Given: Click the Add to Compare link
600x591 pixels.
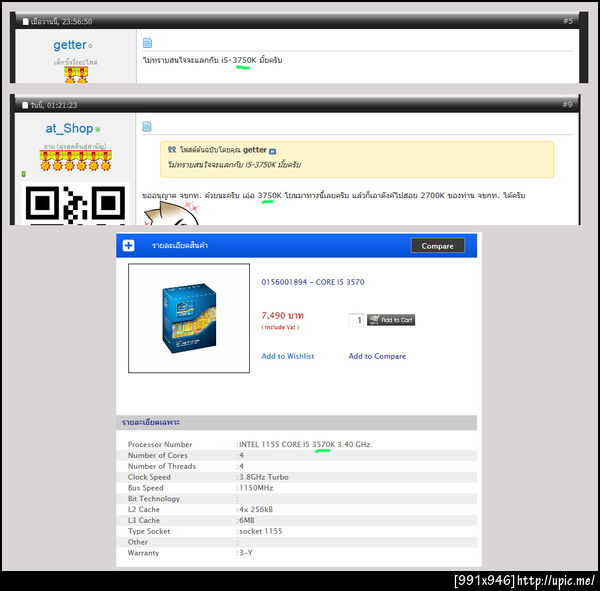Looking at the screenshot, I should click(x=377, y=356).
